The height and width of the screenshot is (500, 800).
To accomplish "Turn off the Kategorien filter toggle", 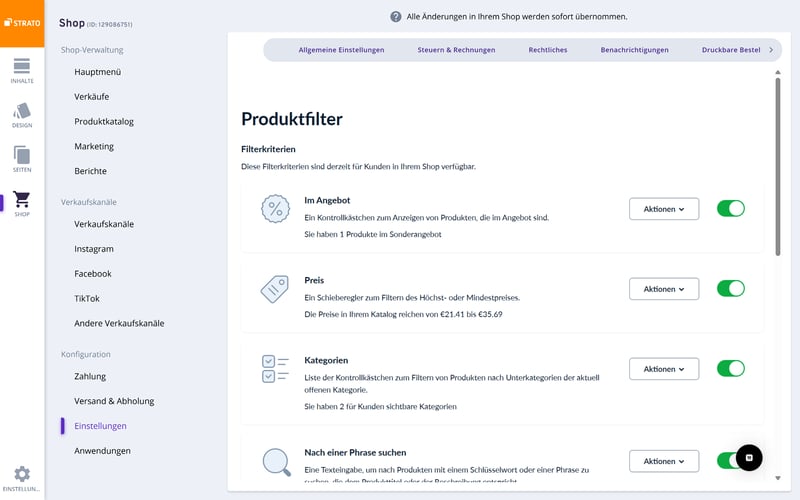I will [731, 369].
